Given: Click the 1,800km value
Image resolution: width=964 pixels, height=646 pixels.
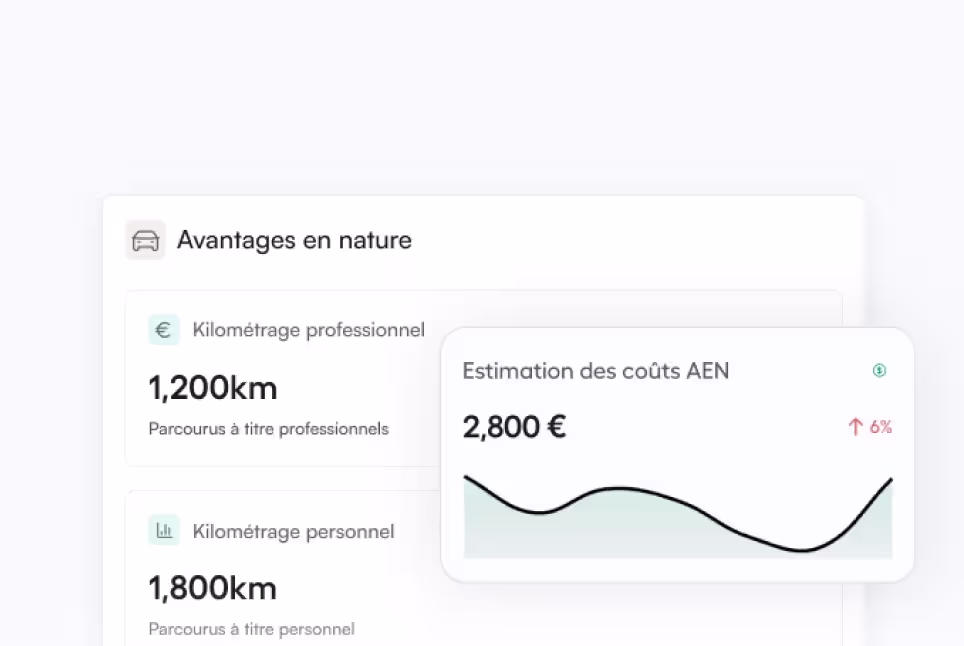Looking at the screenshot, I should click(x=213, y=588).
